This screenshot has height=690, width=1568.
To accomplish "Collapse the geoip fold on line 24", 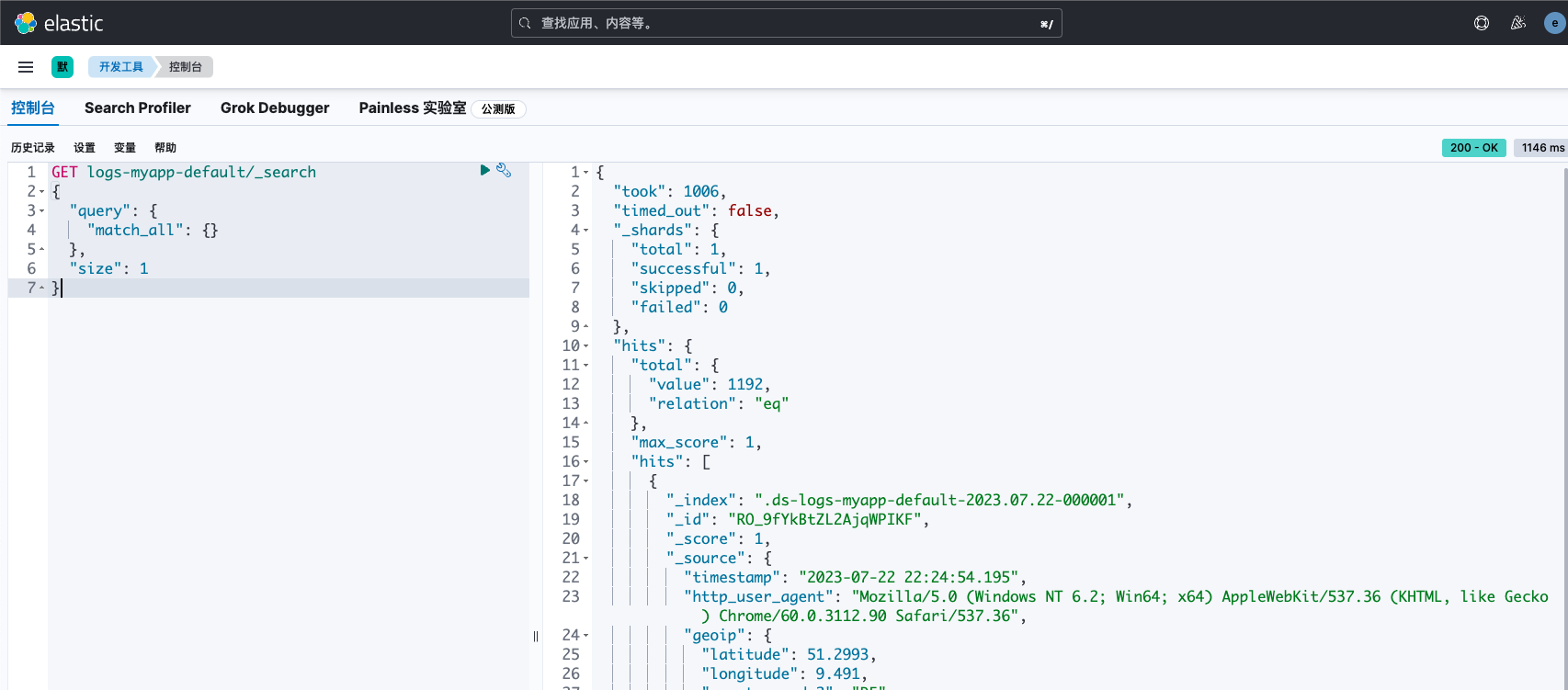I will point(585,636).
